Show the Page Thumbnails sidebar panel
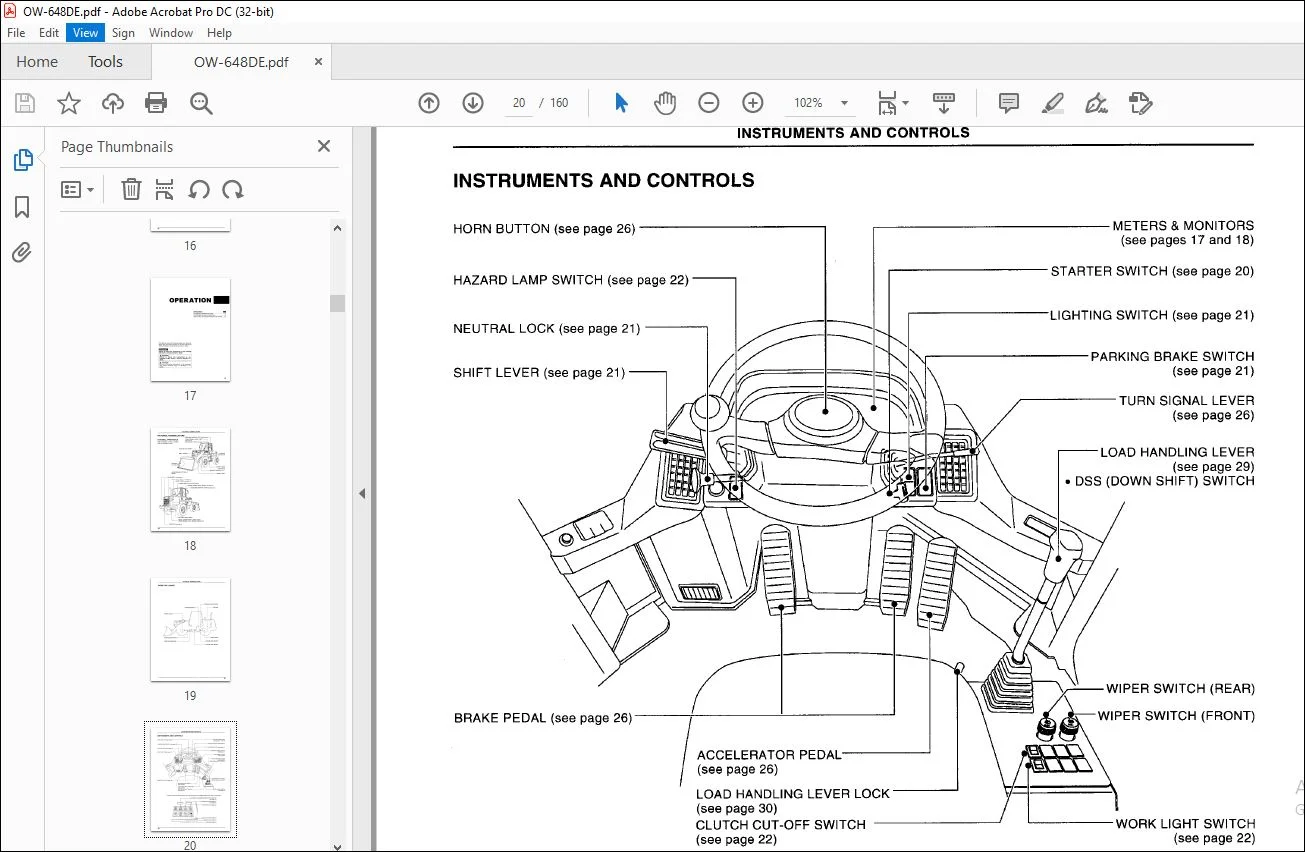Screen dimensions: 1305x852 22,160
